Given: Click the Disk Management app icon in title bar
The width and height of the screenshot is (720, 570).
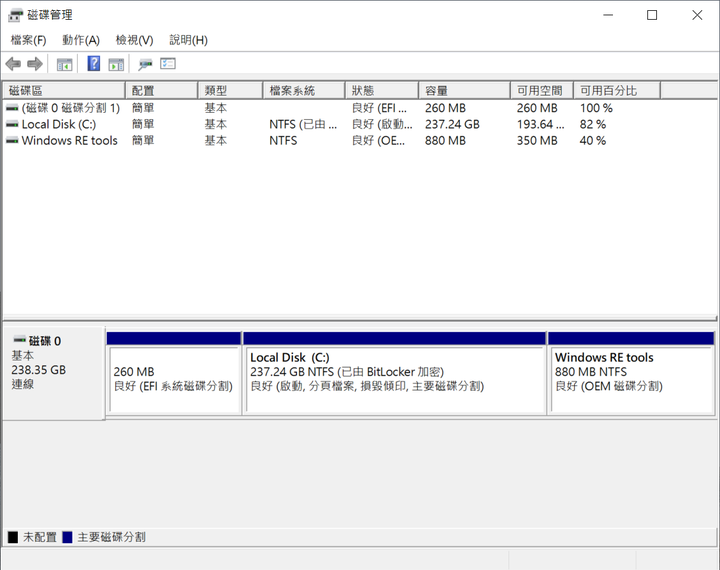Looking at the screenshot, I should coord(15,15).
